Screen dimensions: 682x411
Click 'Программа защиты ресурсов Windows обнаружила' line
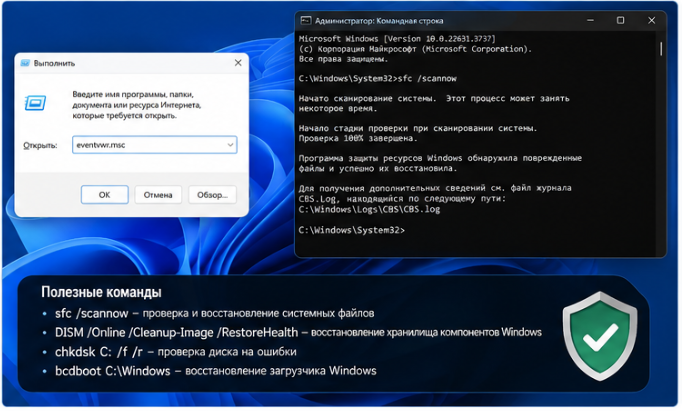(440, 158)
